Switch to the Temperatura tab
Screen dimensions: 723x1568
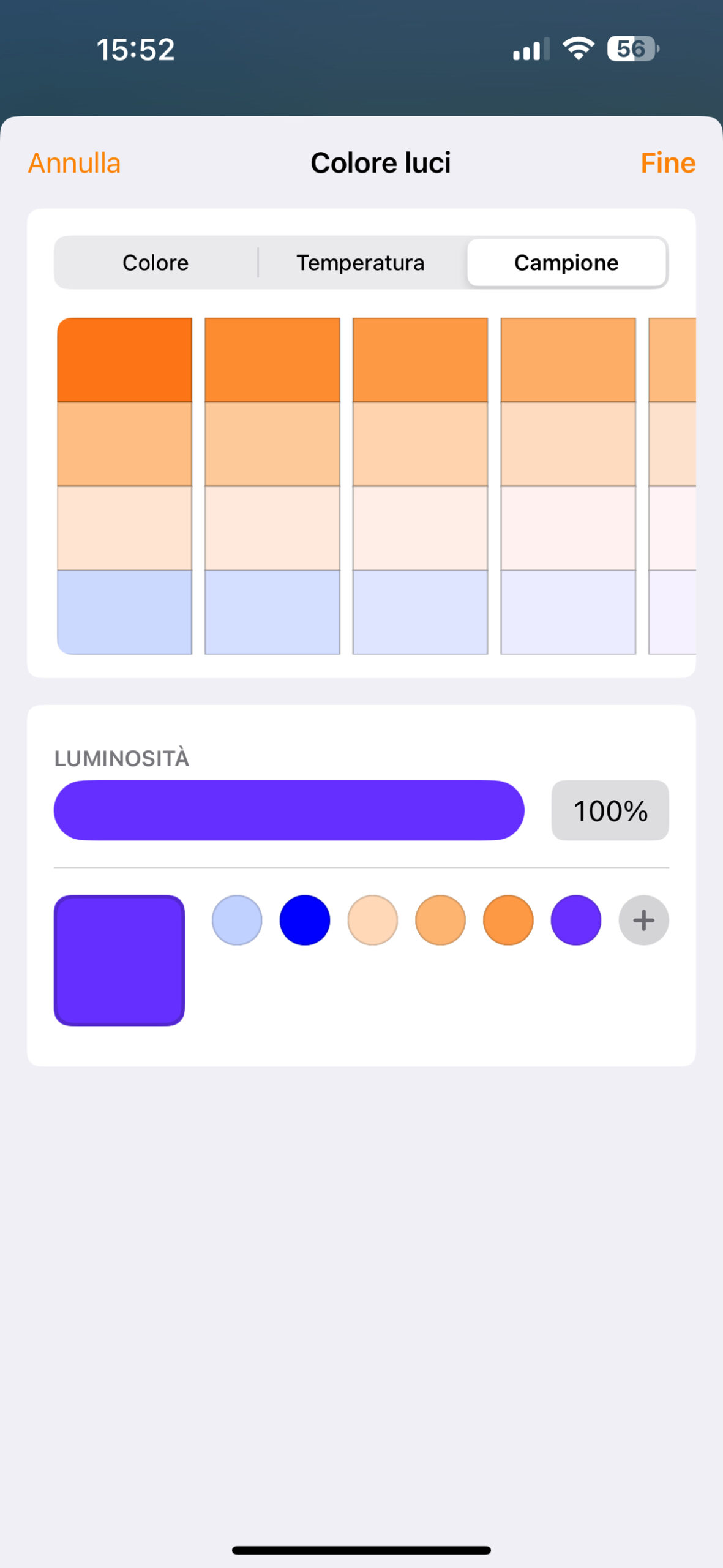click(x=361, y=263)
